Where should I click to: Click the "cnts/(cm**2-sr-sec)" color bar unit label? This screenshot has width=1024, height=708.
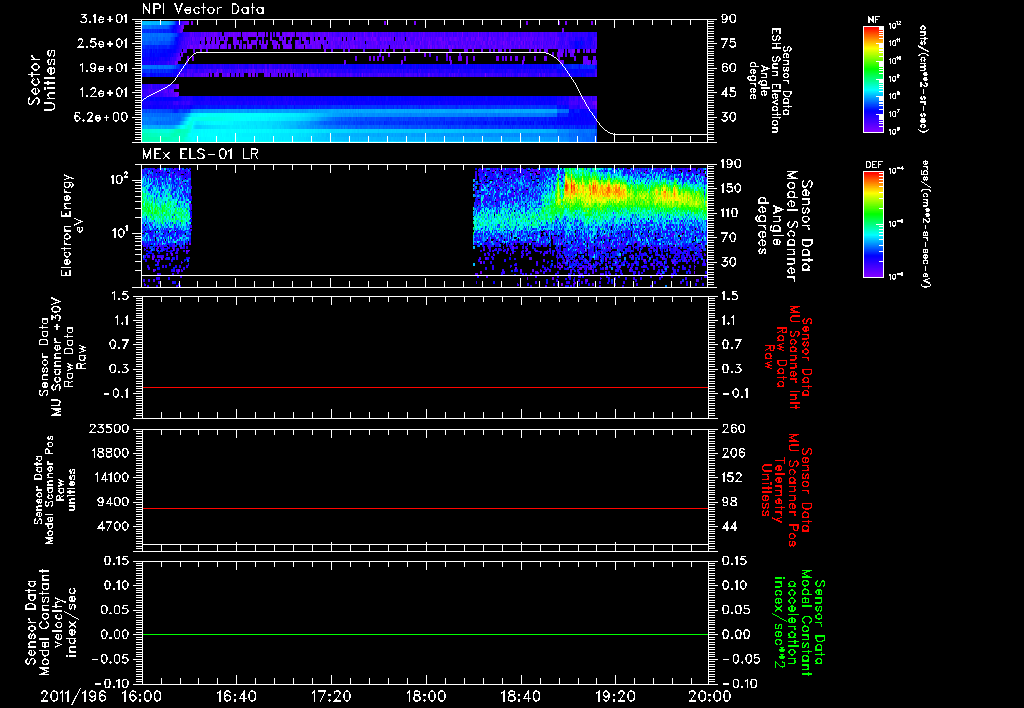point(923,78)
